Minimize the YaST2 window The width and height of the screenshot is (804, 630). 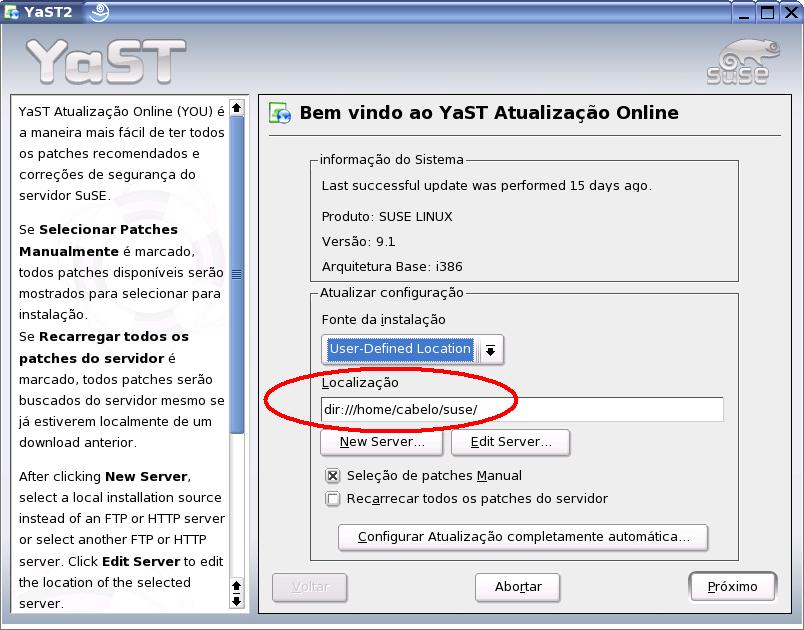click(744, 12)
